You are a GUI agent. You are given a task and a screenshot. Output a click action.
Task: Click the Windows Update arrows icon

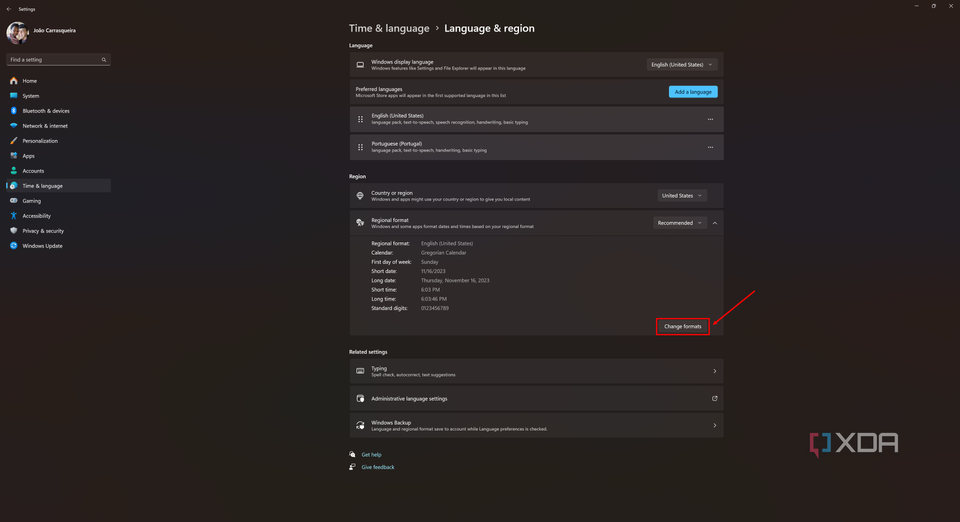click(13, 245)
